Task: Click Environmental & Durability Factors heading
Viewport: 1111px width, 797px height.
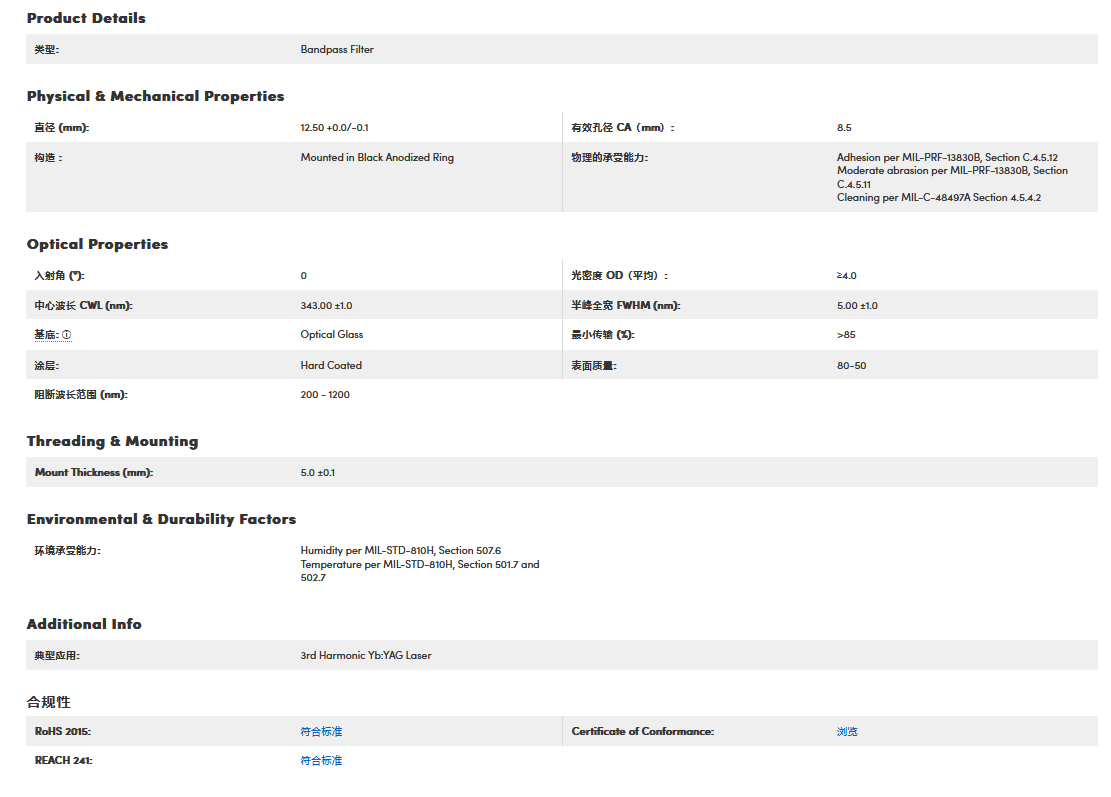Action: (161, 519)
